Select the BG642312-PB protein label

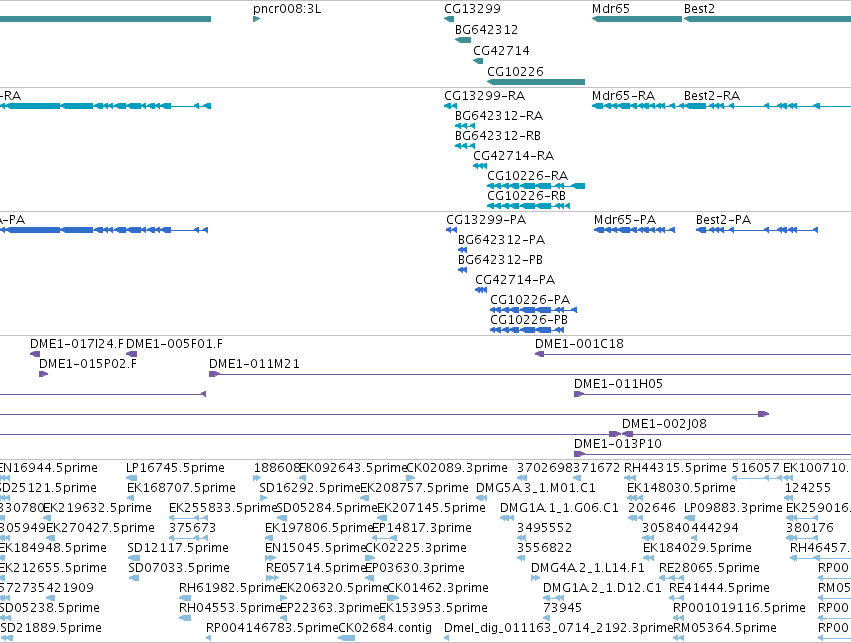pyautogui.click(x=500, y=259)
